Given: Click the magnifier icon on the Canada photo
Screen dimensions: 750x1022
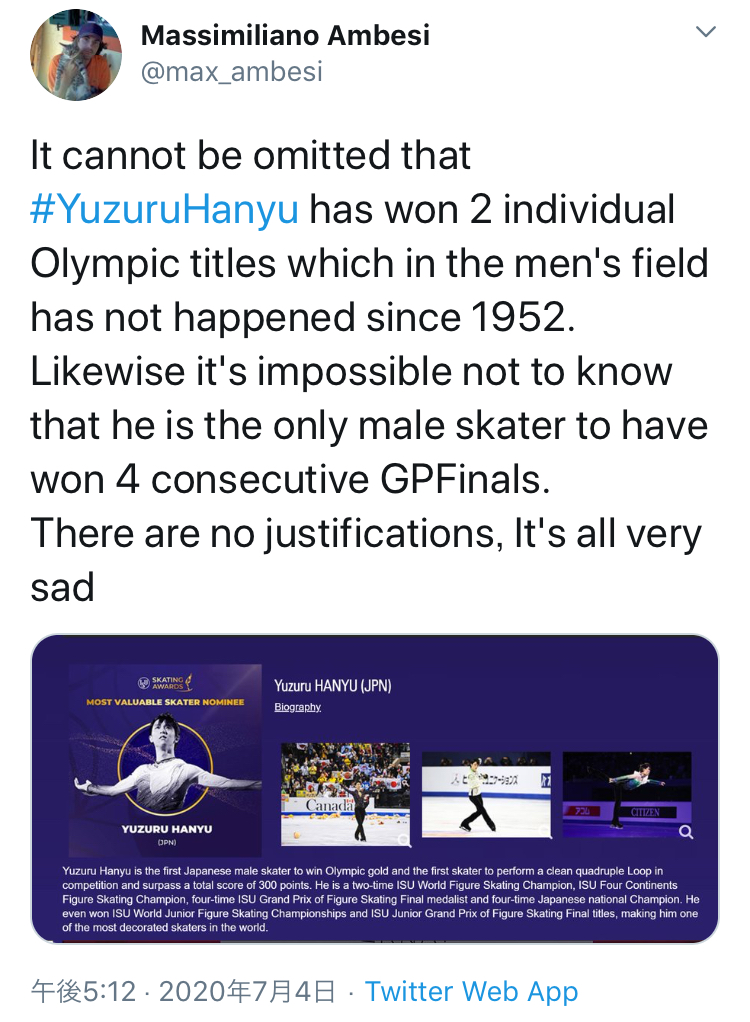Looking at the screenshot, I should click(402, 840).
